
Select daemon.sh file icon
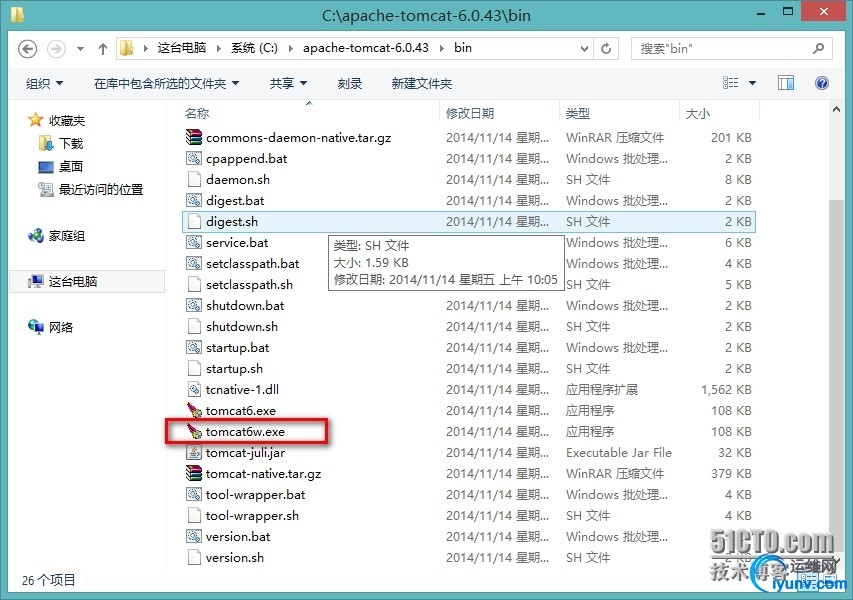pos(194,180)
